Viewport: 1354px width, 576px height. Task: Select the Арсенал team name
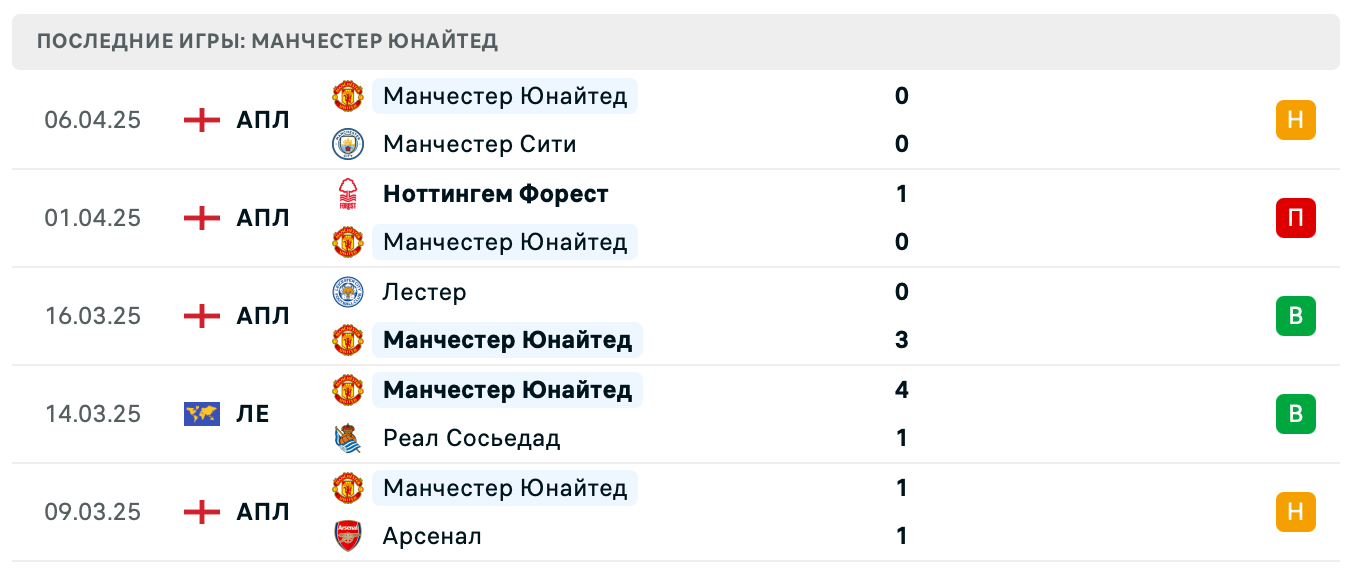432,536
